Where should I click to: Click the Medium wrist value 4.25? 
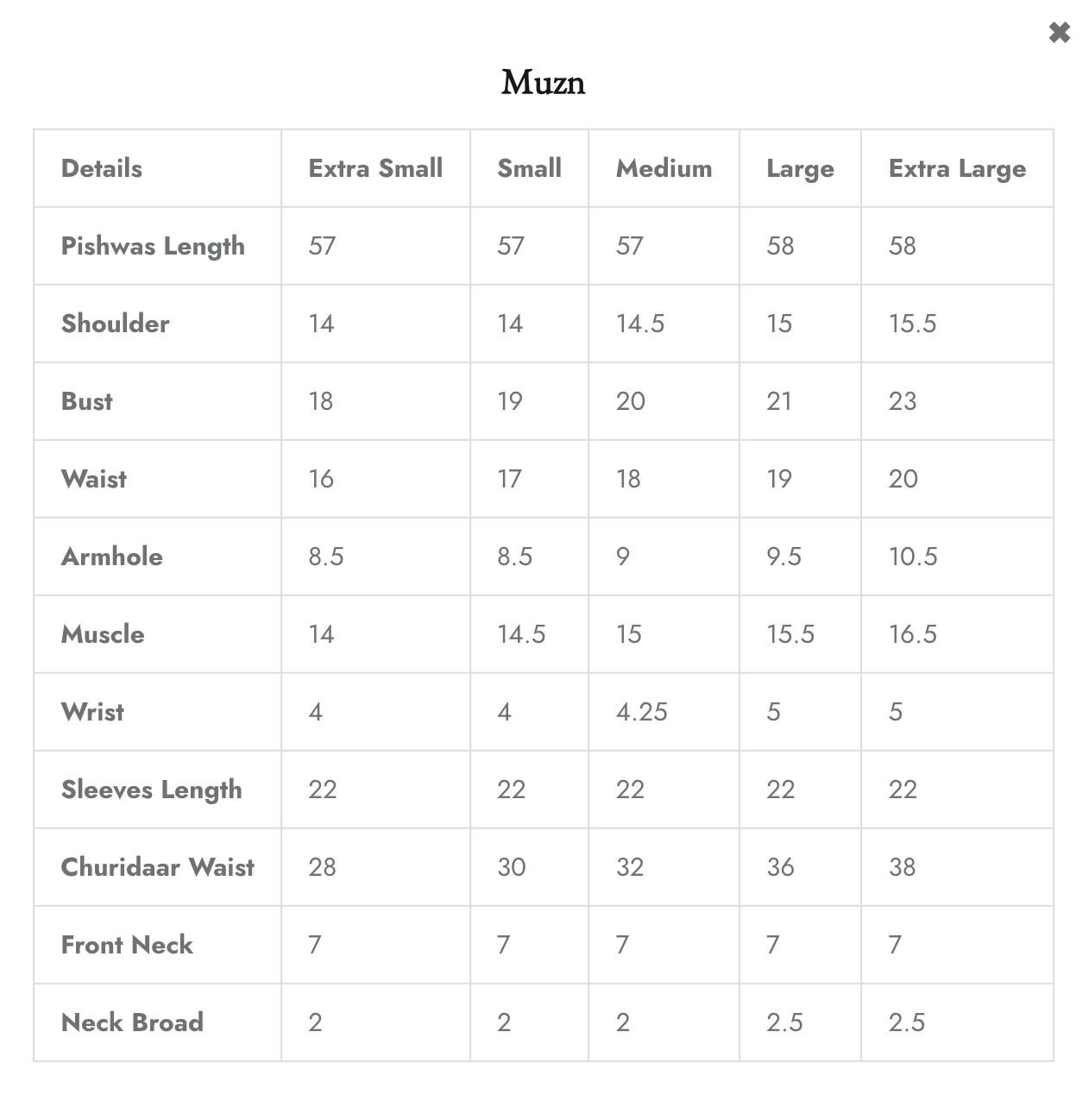point(642,712)
